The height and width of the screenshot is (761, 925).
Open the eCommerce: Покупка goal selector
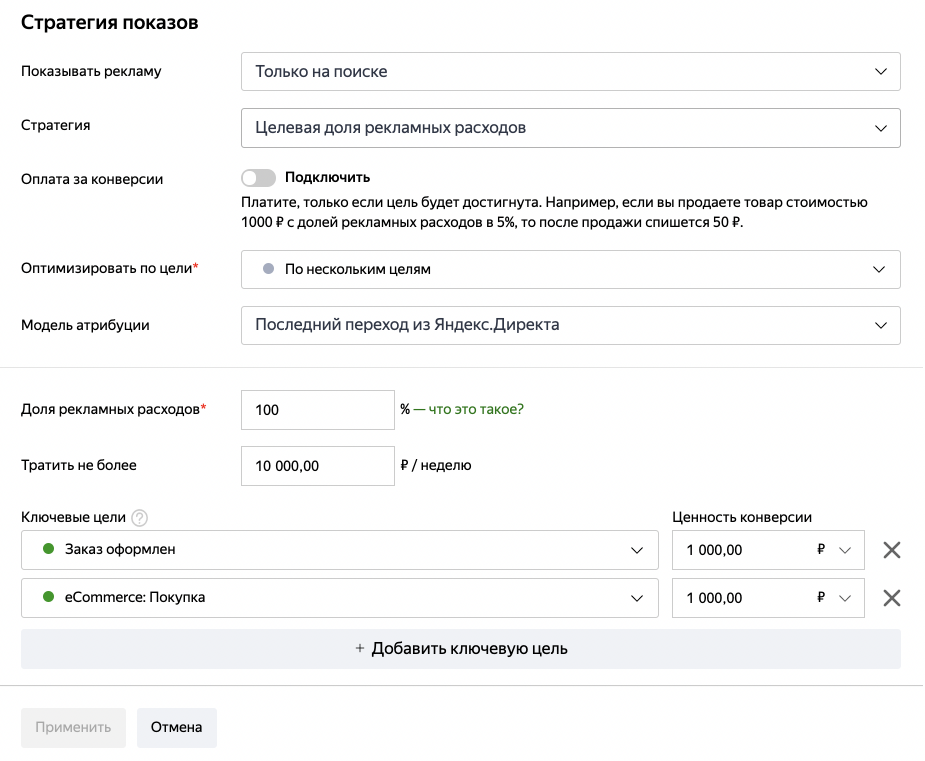pyautogui.click(x=339, y=598)
